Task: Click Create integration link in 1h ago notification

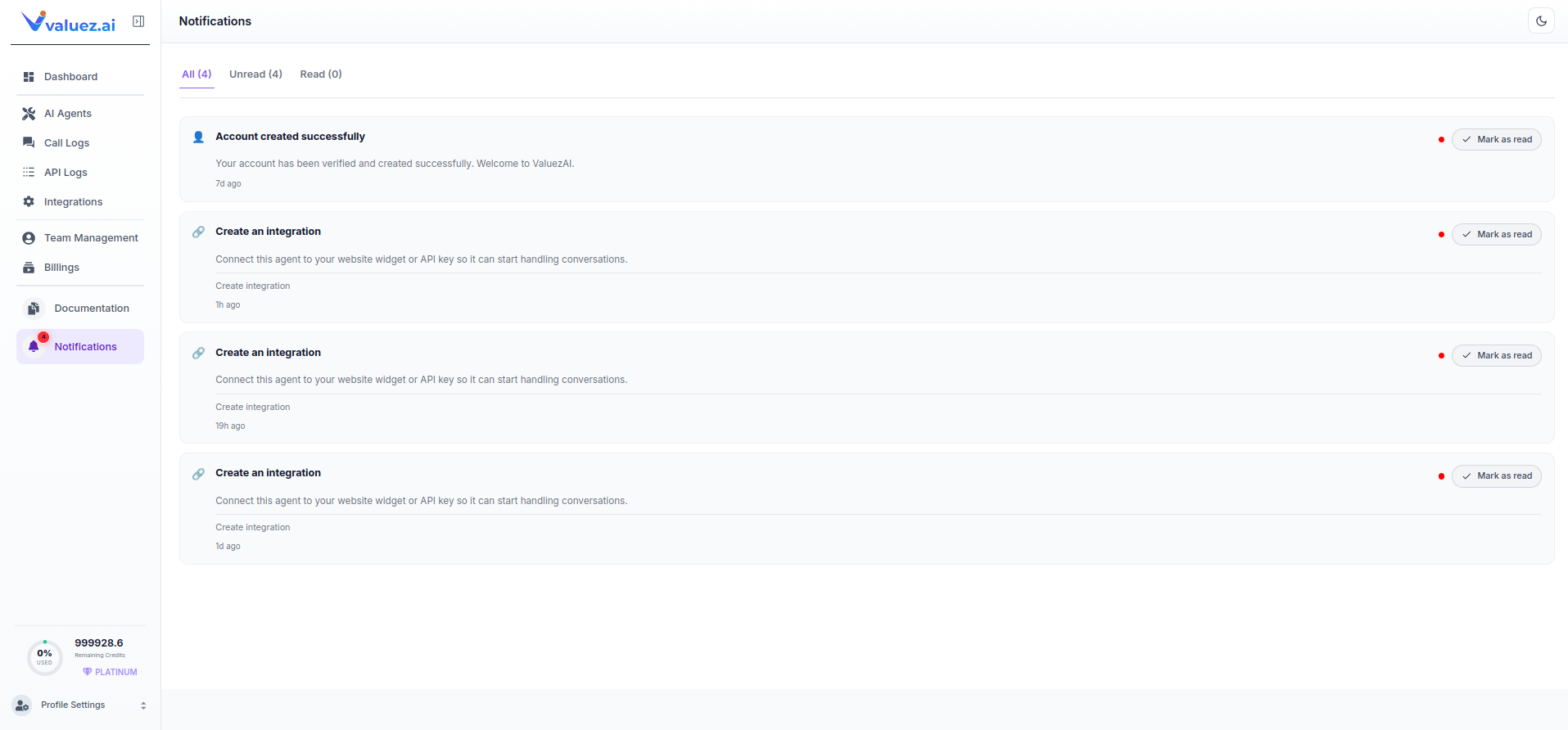Action: [253, 286]
